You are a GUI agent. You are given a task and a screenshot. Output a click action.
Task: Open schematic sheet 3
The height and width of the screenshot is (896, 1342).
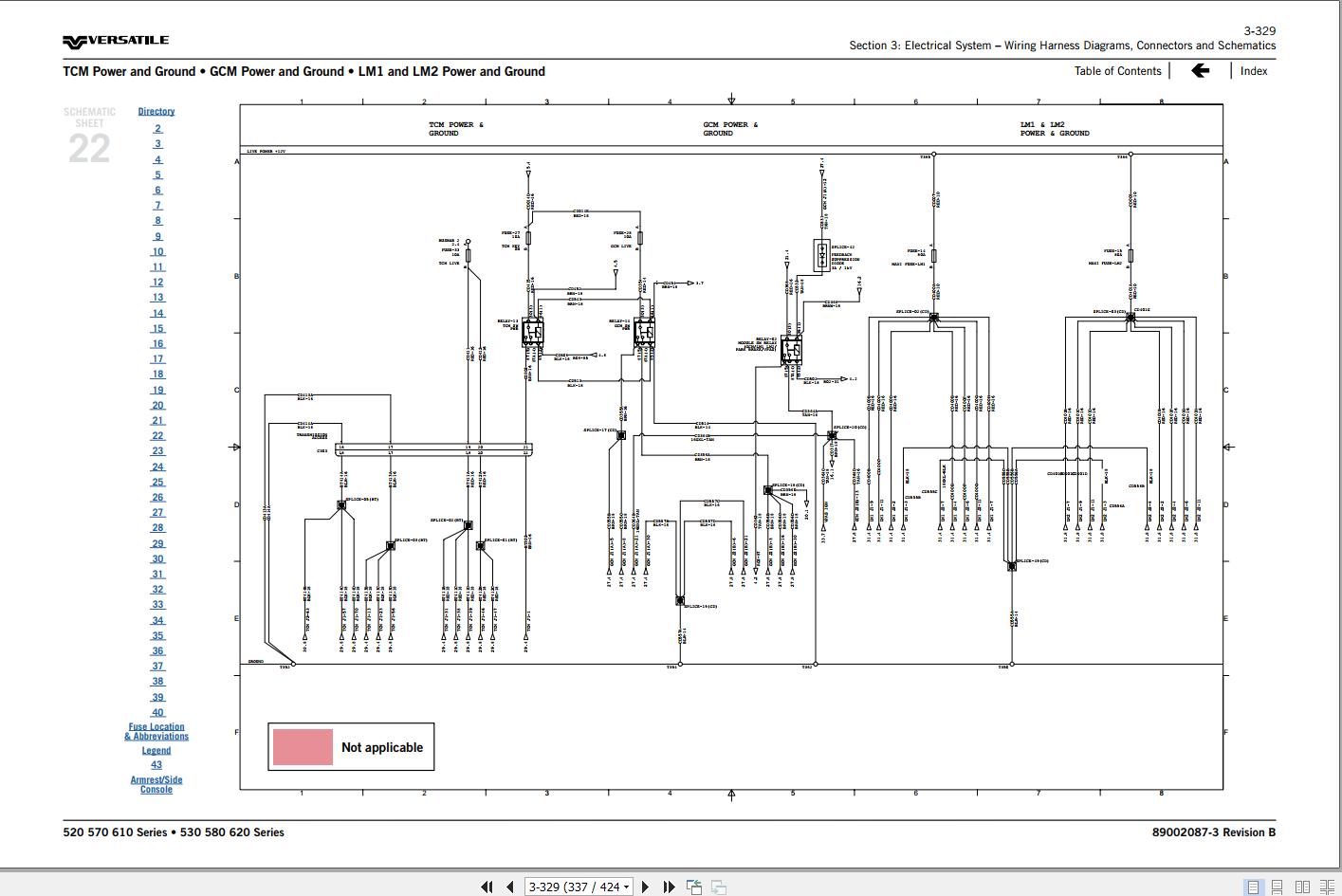pos(157,144)
